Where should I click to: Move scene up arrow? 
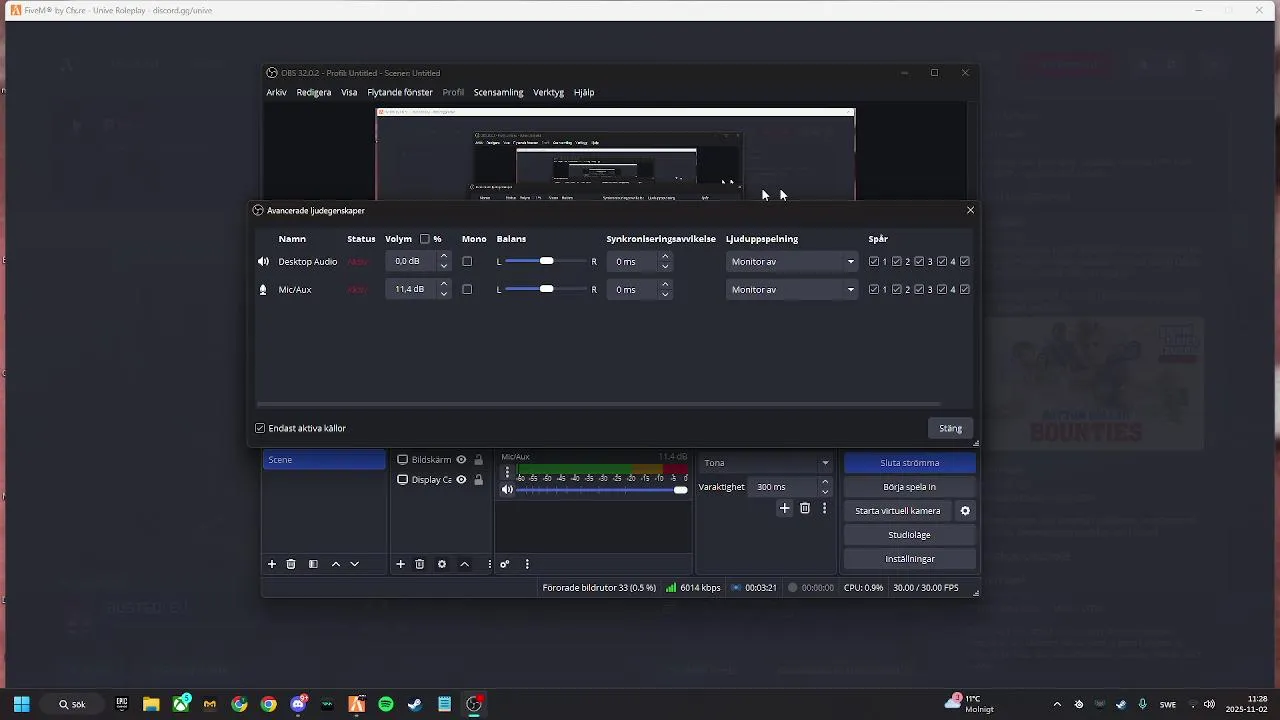(x=336, y=564)
